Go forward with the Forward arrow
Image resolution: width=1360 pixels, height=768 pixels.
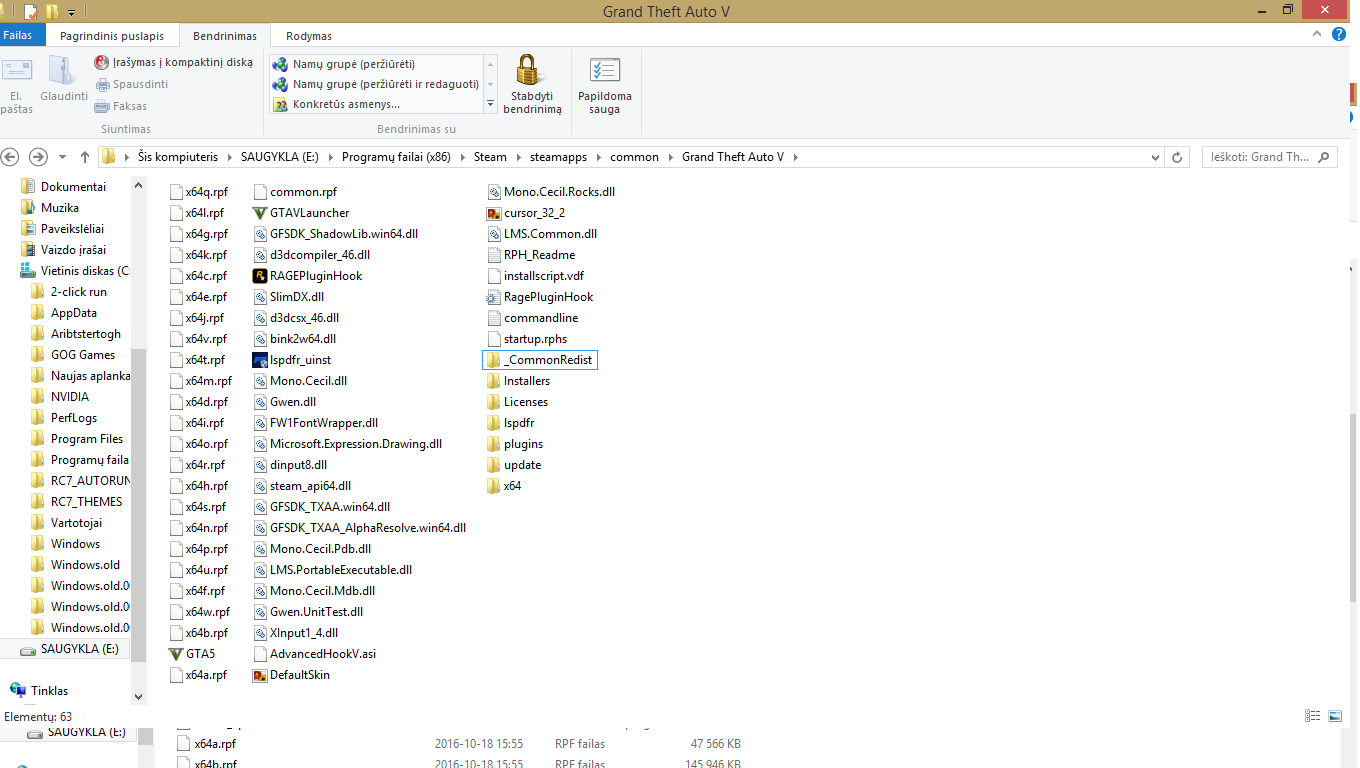tap(38, 157)
